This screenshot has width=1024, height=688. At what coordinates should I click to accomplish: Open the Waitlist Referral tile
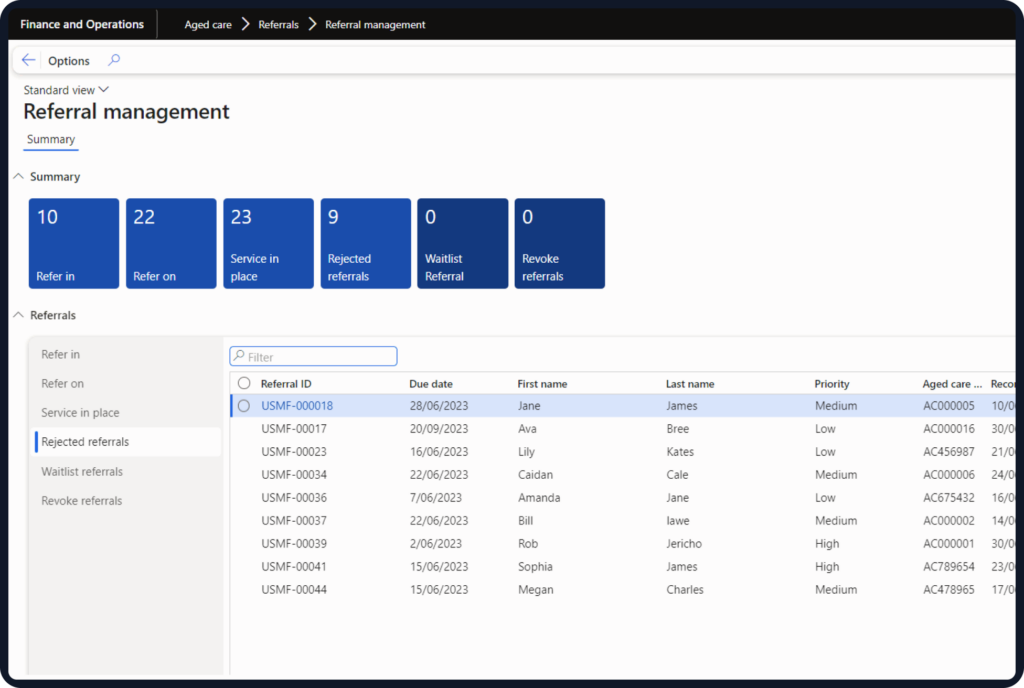pyautogui.click(x=462, y=243)
